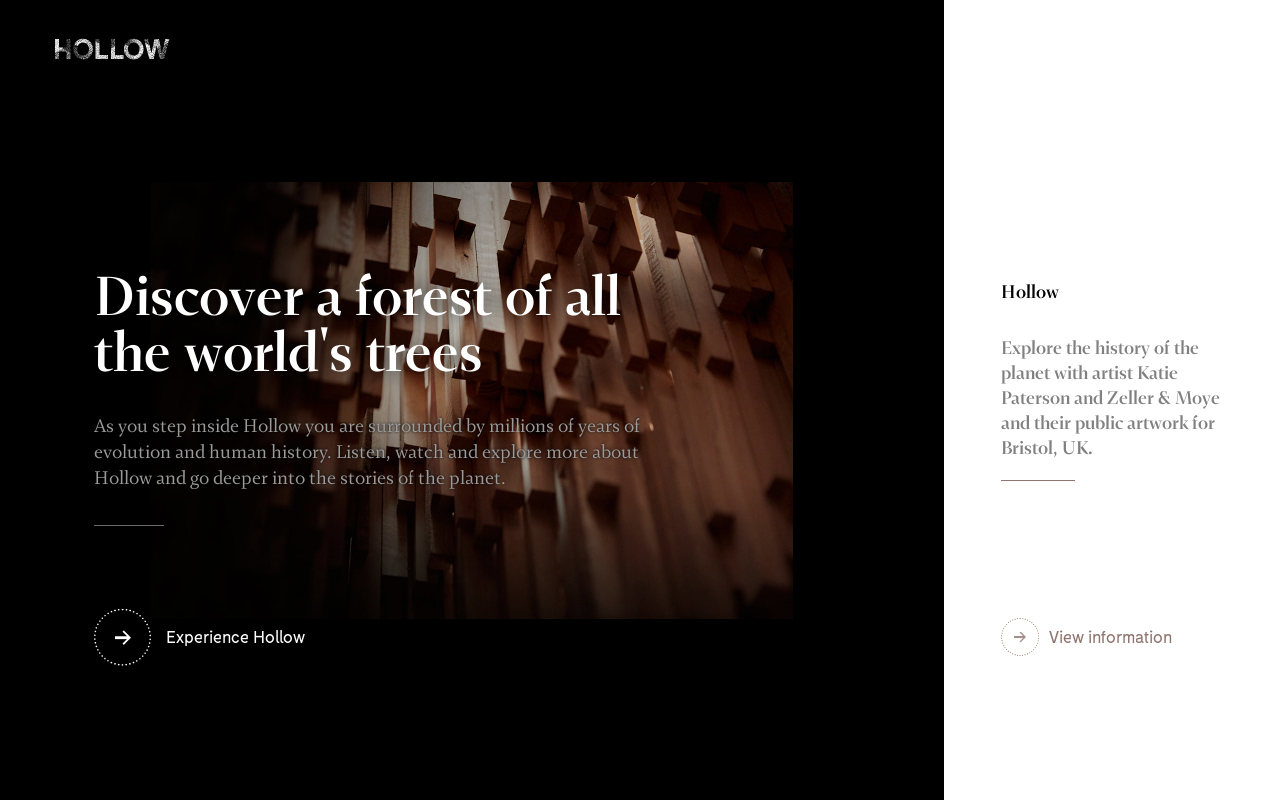The image size is (1280, 800).
Task: Click the text 'Explore the history of the'
Action: pyautogui.click(x=1099, y=348)
